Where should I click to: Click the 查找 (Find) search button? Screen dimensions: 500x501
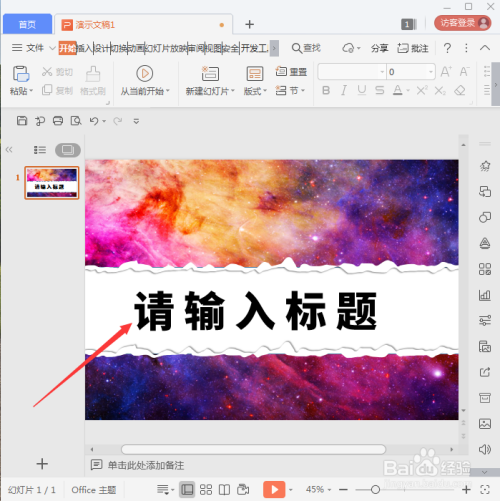point(306,48)
